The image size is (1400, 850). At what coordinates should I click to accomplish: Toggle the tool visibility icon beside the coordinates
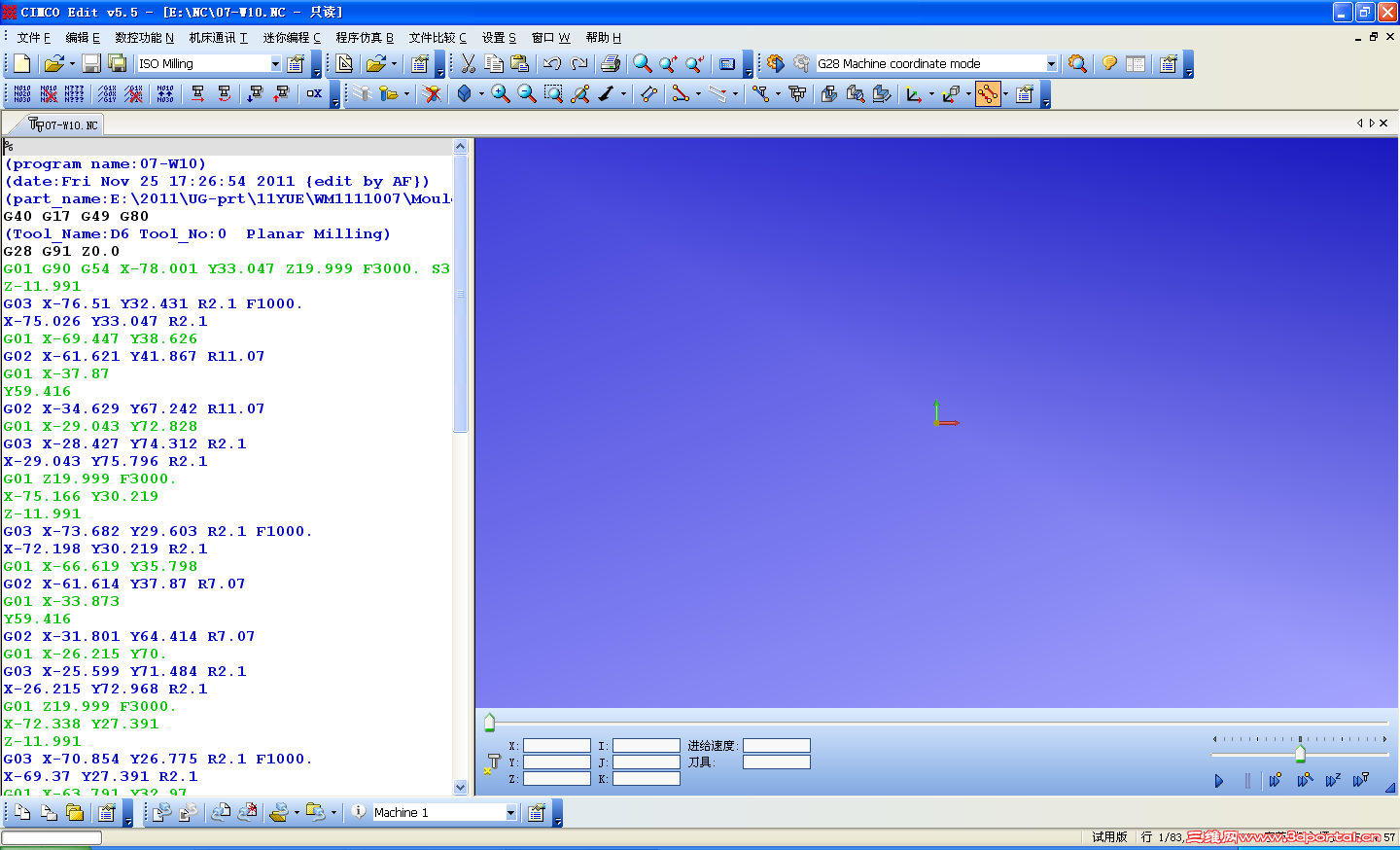(x=492, y=763)
